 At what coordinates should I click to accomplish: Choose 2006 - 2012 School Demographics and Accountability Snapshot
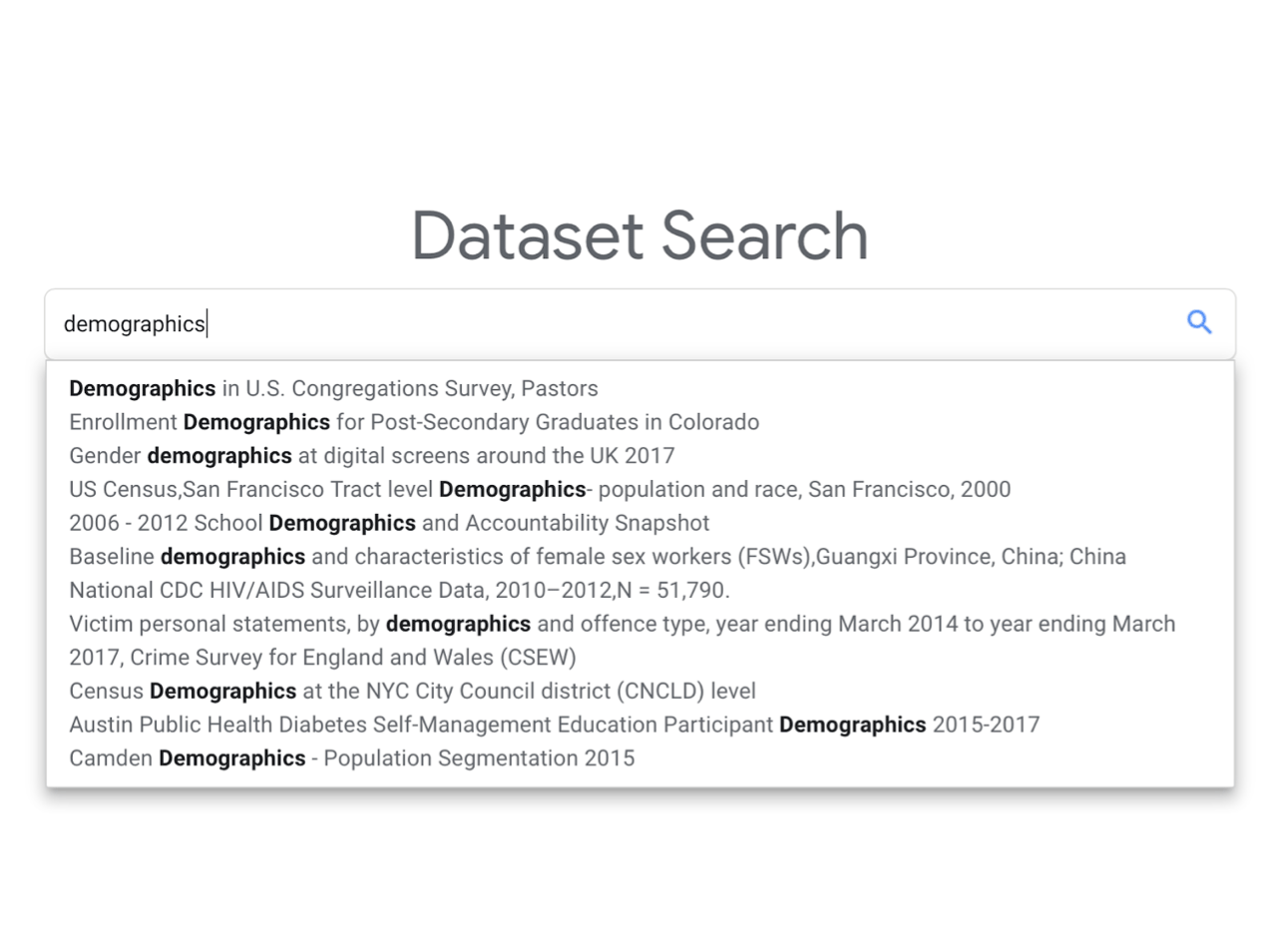[389, 523]
